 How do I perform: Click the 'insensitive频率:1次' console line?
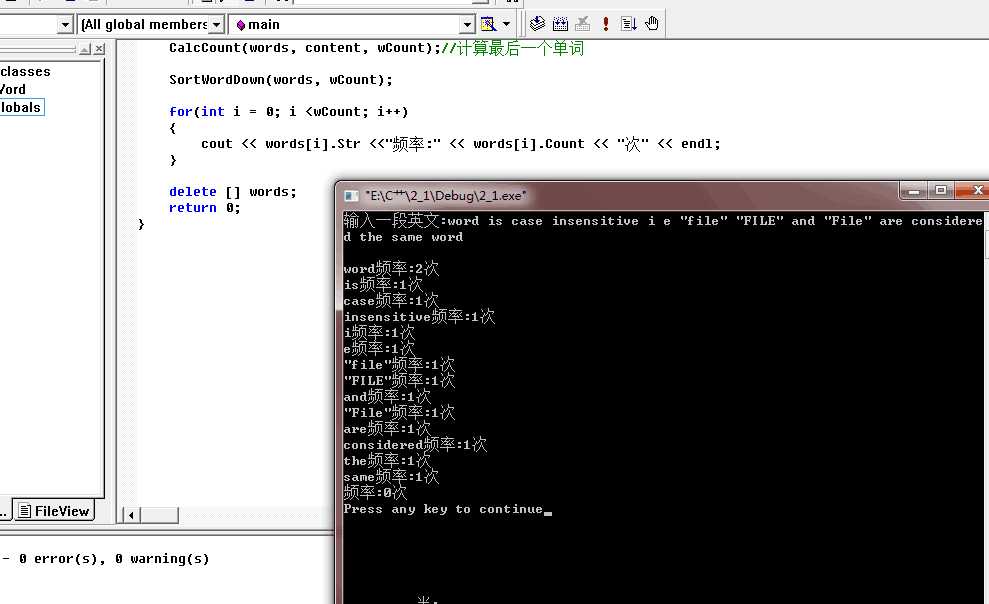(x=419, y=317)
